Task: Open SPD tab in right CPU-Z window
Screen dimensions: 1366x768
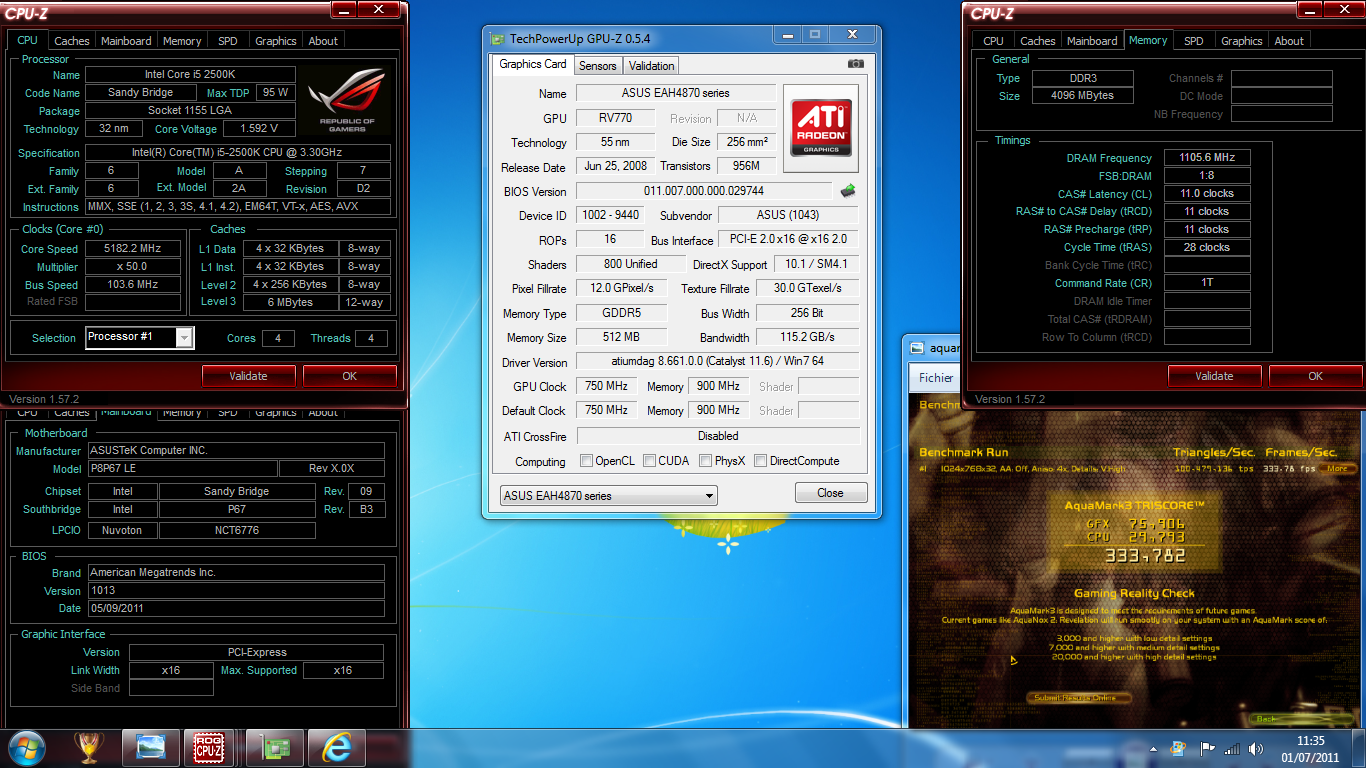Action: pyautogui.click(x=1194, y=41)
